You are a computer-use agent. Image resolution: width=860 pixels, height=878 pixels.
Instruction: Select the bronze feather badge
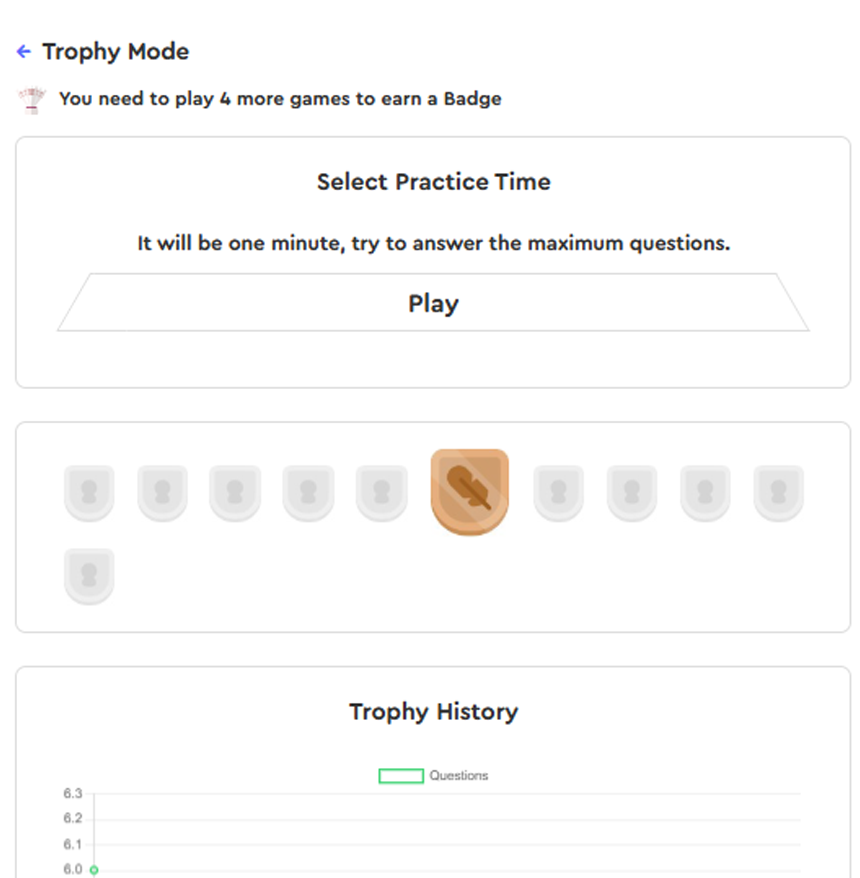(469, 492)
